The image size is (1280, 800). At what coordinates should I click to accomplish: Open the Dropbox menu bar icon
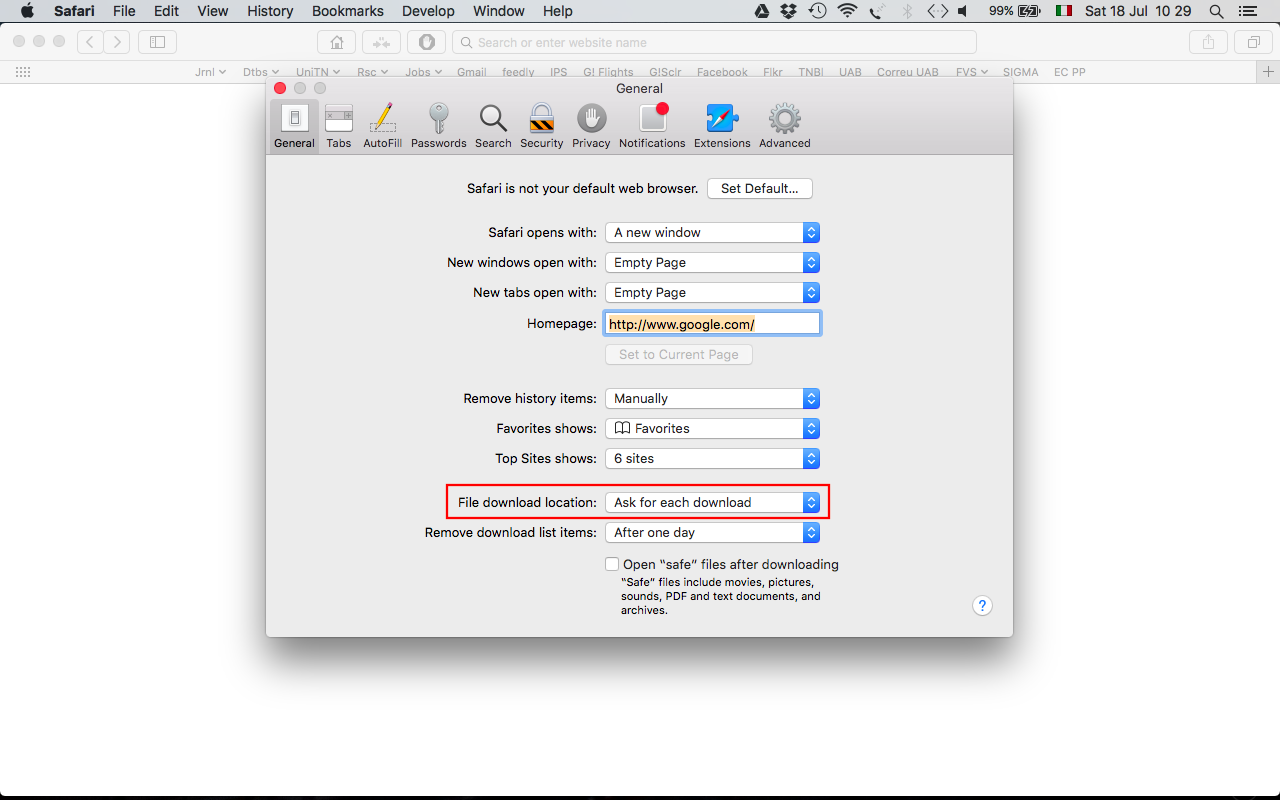(788, 11)
